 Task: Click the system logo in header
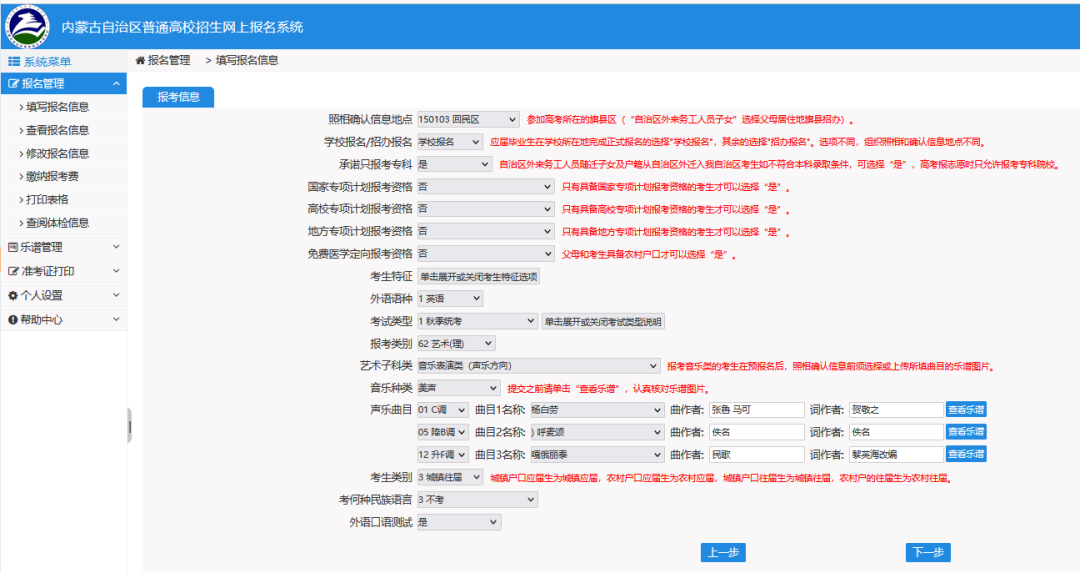tap(28, 26)
